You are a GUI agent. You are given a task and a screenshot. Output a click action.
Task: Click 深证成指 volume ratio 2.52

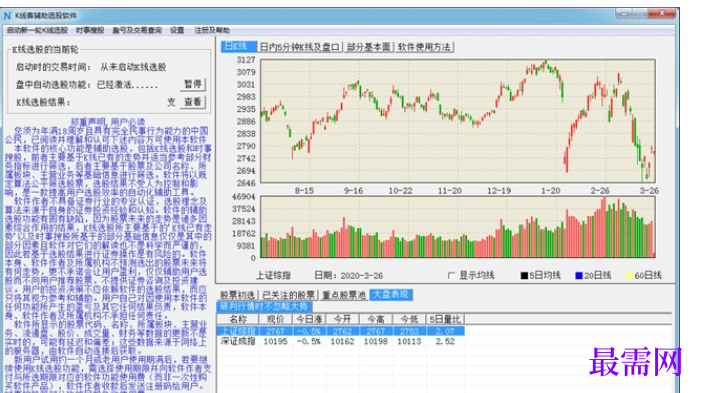point(445,341)
